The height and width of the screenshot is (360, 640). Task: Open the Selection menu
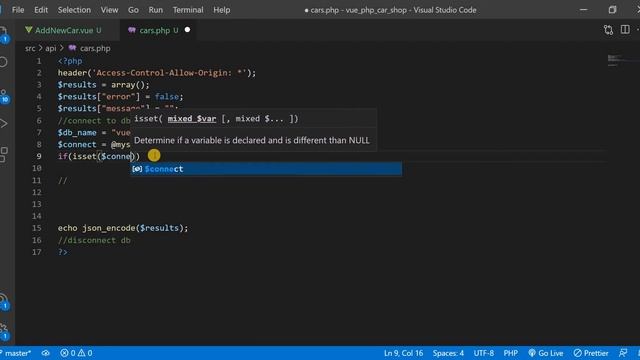[74, 10]
